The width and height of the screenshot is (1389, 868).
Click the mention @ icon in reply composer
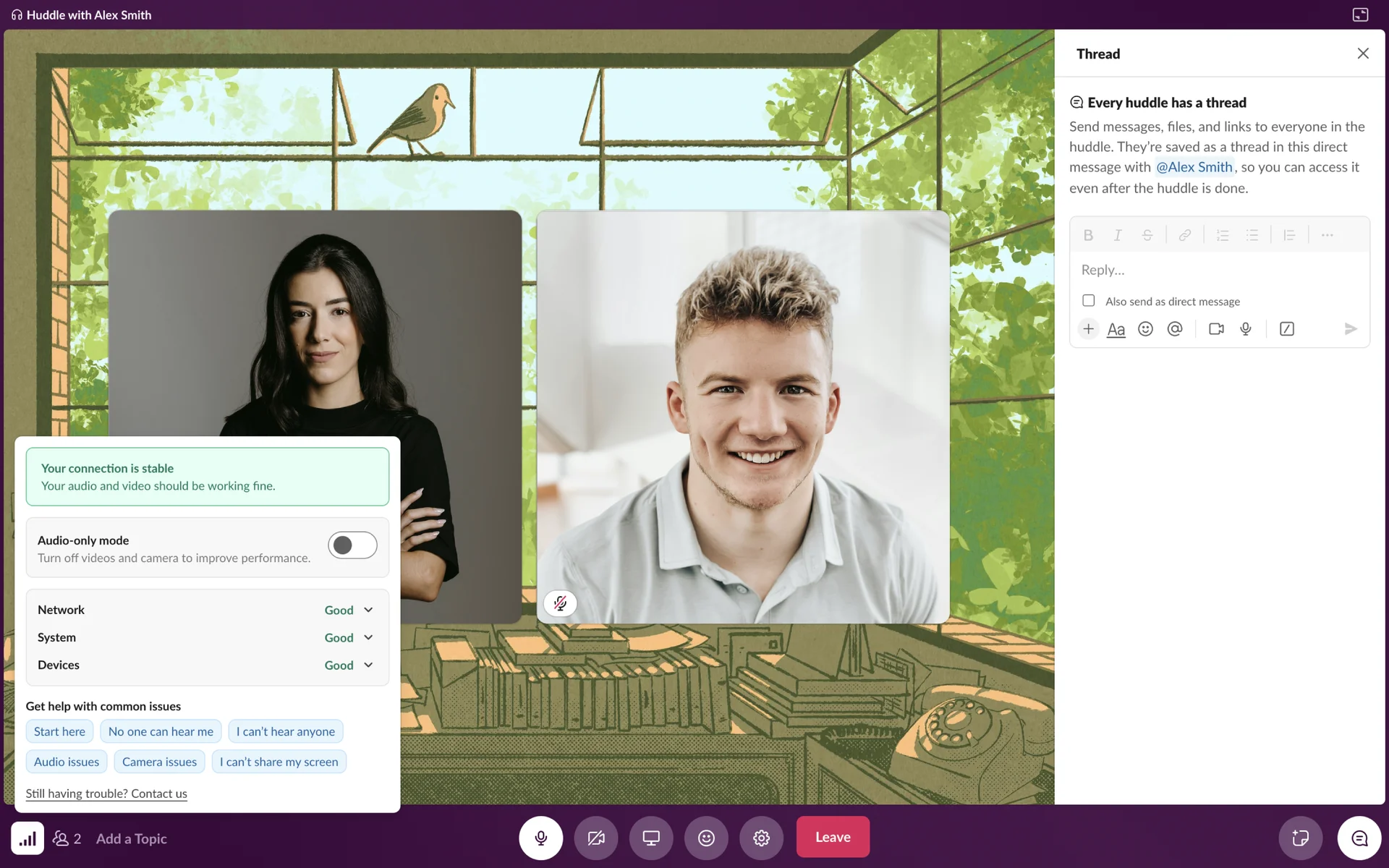1175,329
